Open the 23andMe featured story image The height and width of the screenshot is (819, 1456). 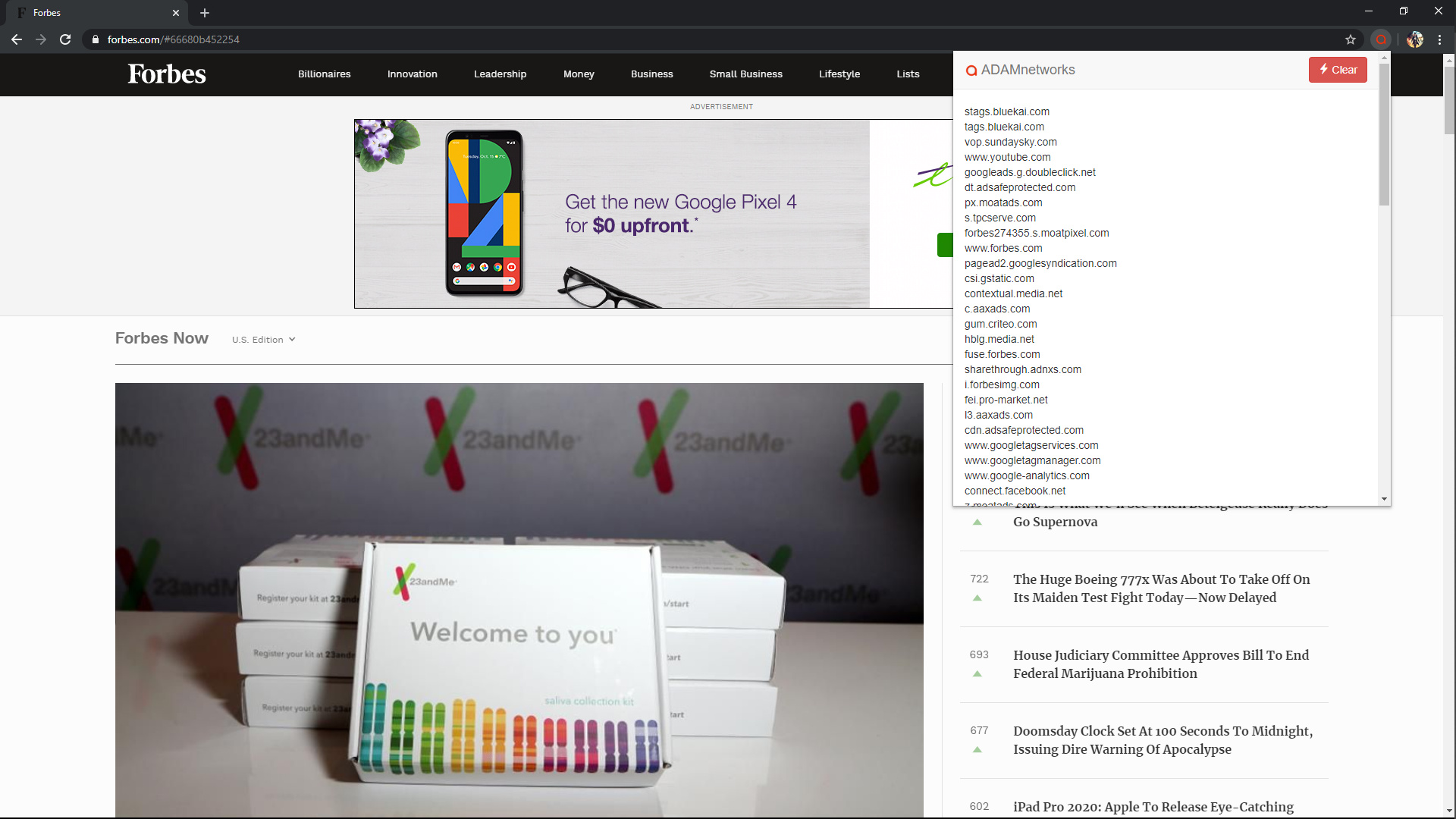point(519,600)
